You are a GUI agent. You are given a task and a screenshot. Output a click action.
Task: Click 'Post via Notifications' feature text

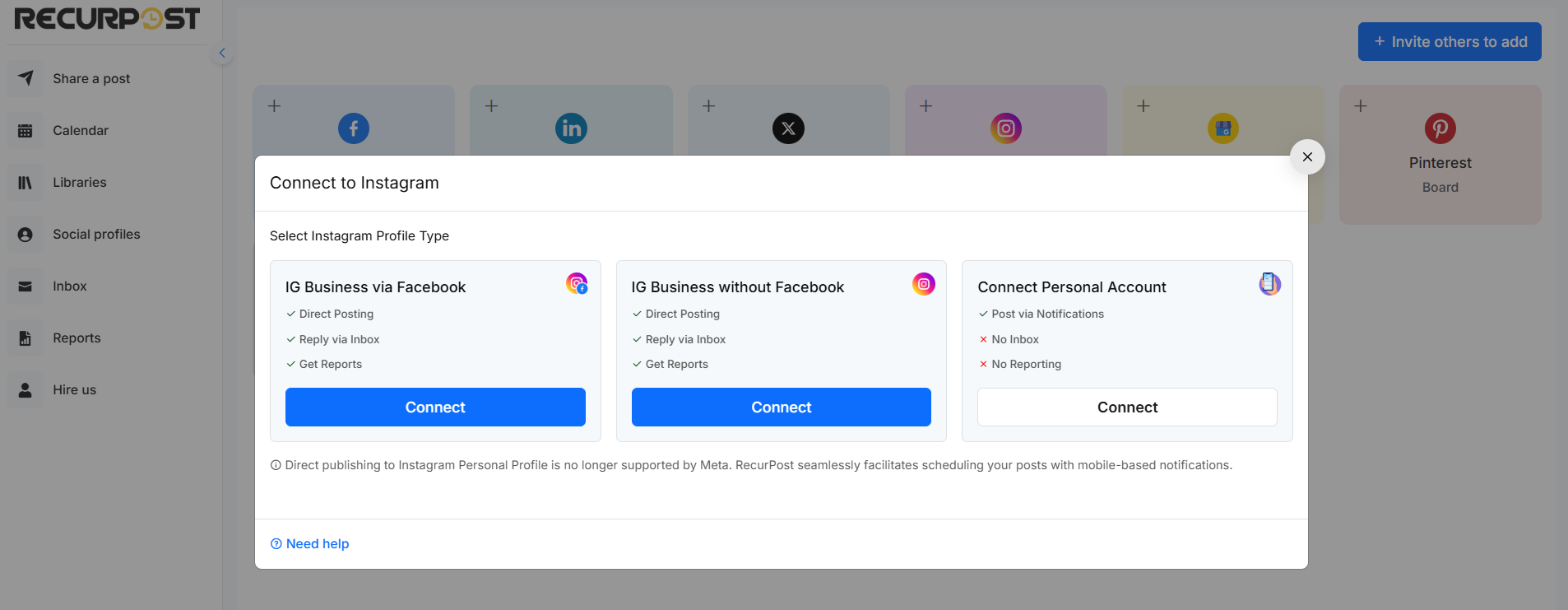[1047, 314]
